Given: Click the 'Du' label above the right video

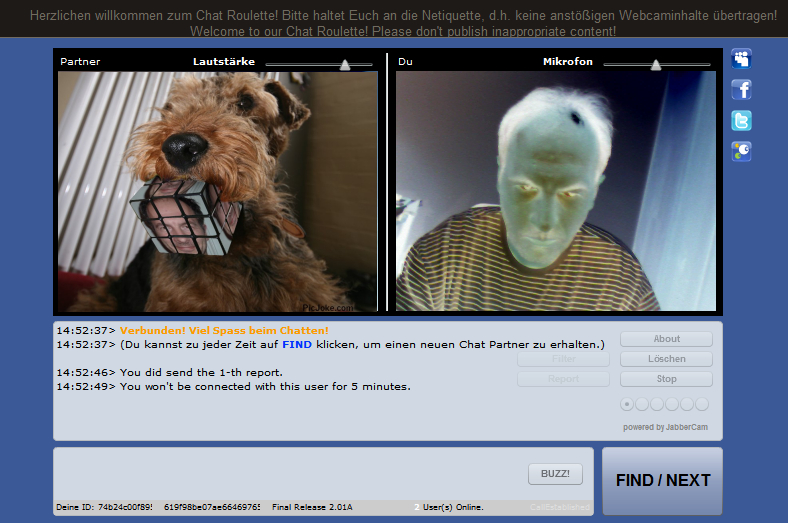Looking at the screenshot, I should [x=405, y=62].
